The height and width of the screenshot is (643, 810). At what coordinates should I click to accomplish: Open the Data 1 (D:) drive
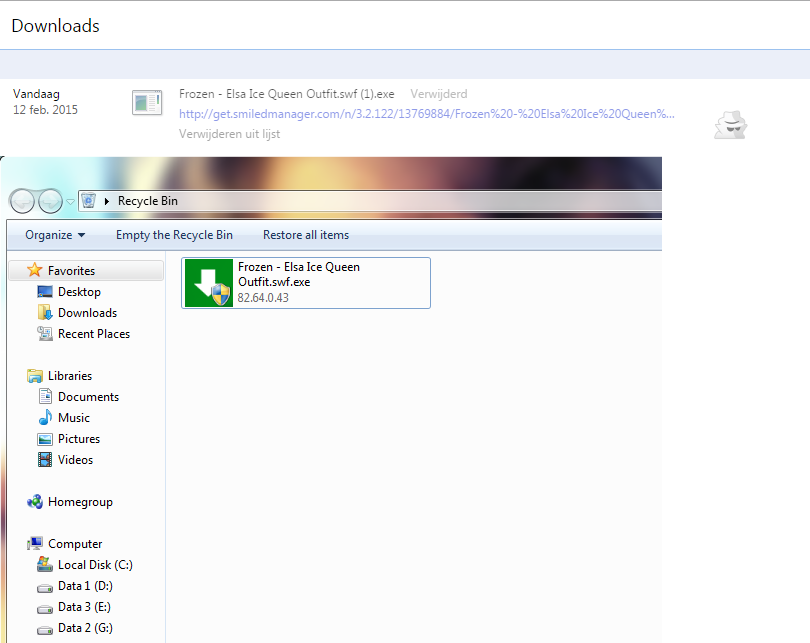coord(87,586)
